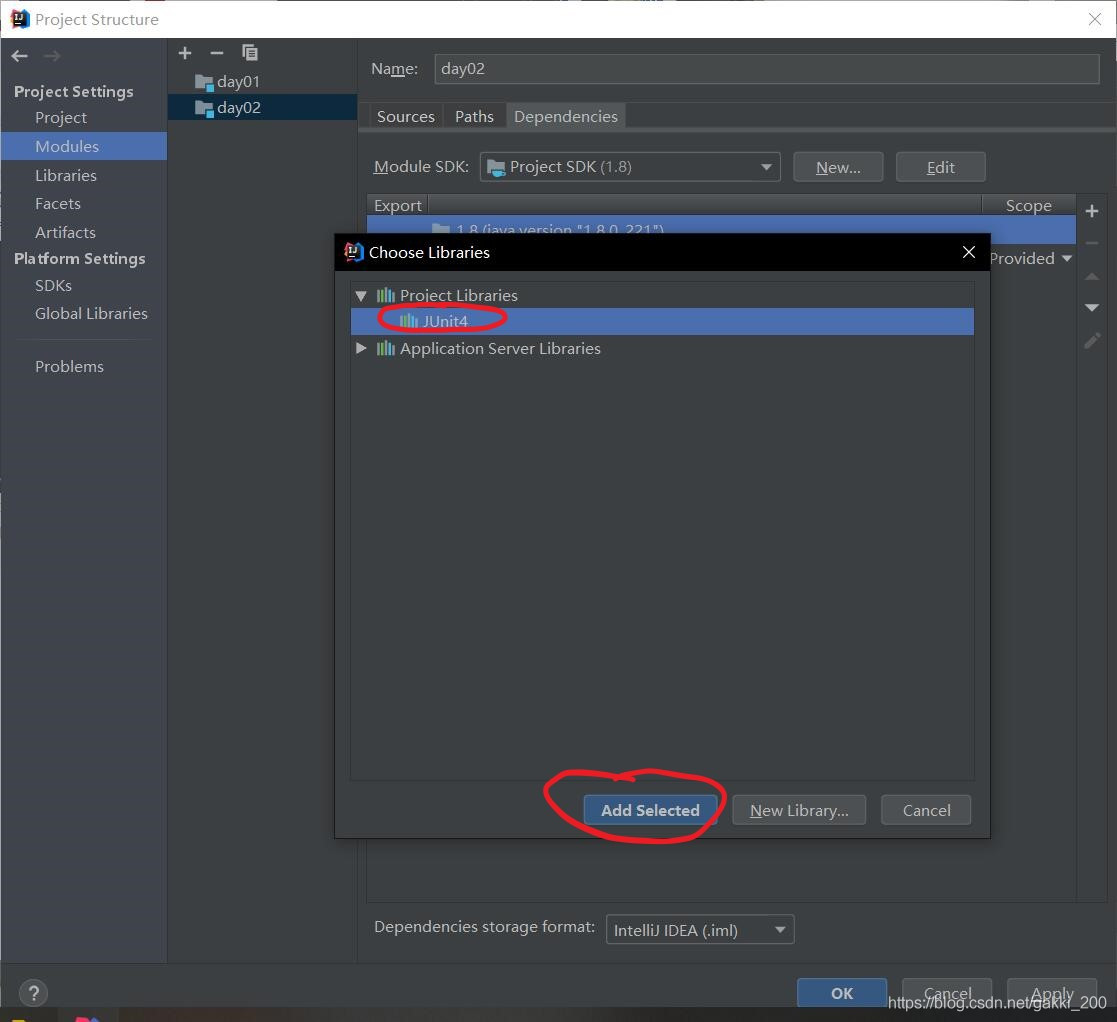Click the back navigation arrow
The width and height of the screenshot is (1117, 1022).
tap(20, 56)
